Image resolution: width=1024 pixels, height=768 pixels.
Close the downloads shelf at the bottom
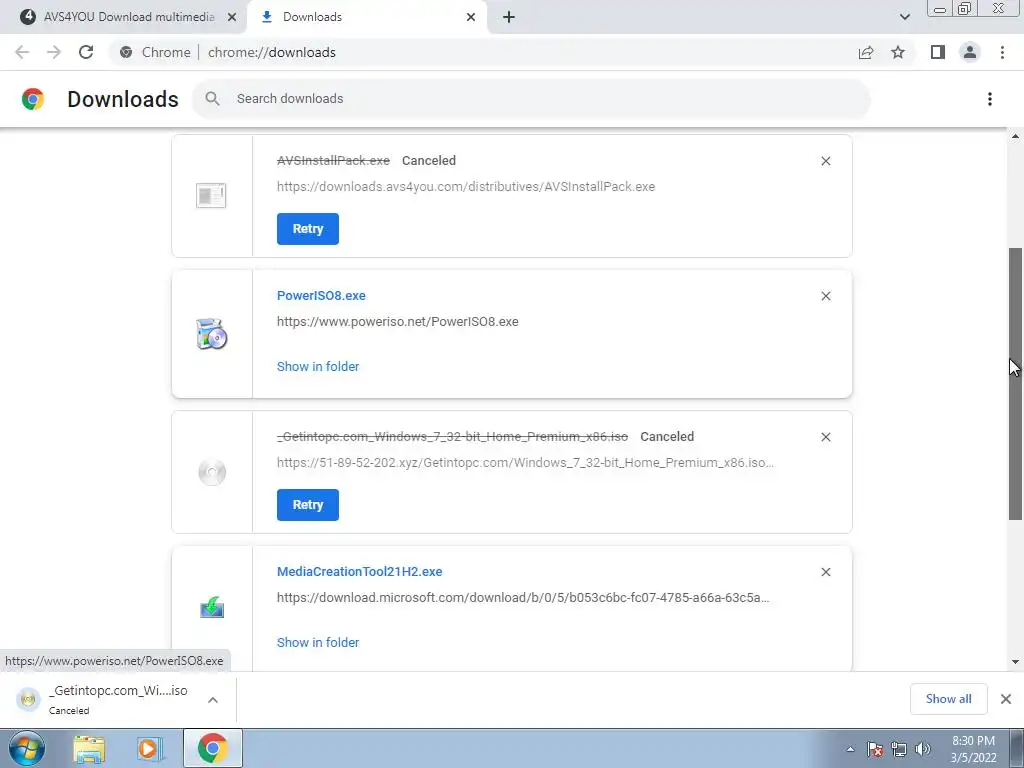1006,699
